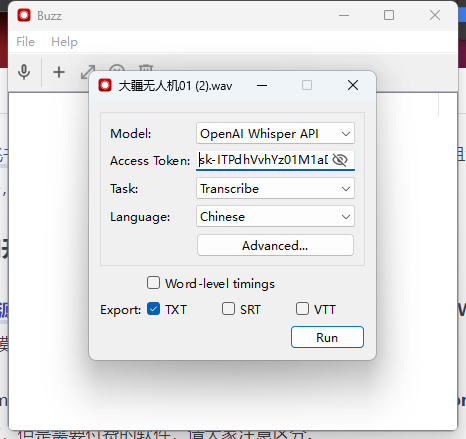Image resolution: width=466 pixels, height=439 pixels.
Task: Open the File menu
Action: click(25, 42)
